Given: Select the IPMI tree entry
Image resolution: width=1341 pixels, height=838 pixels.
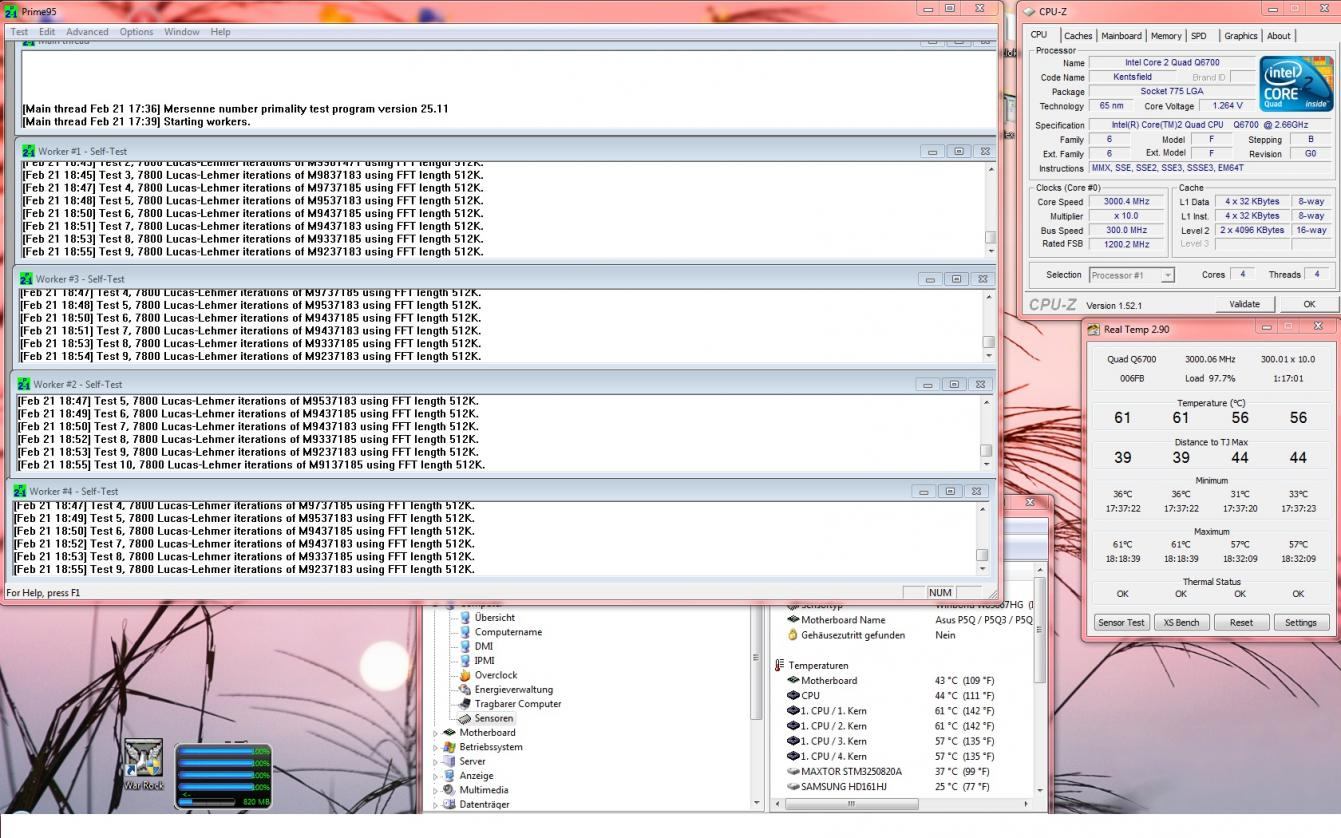Looking at the screenshot, I should coord(485,660).
